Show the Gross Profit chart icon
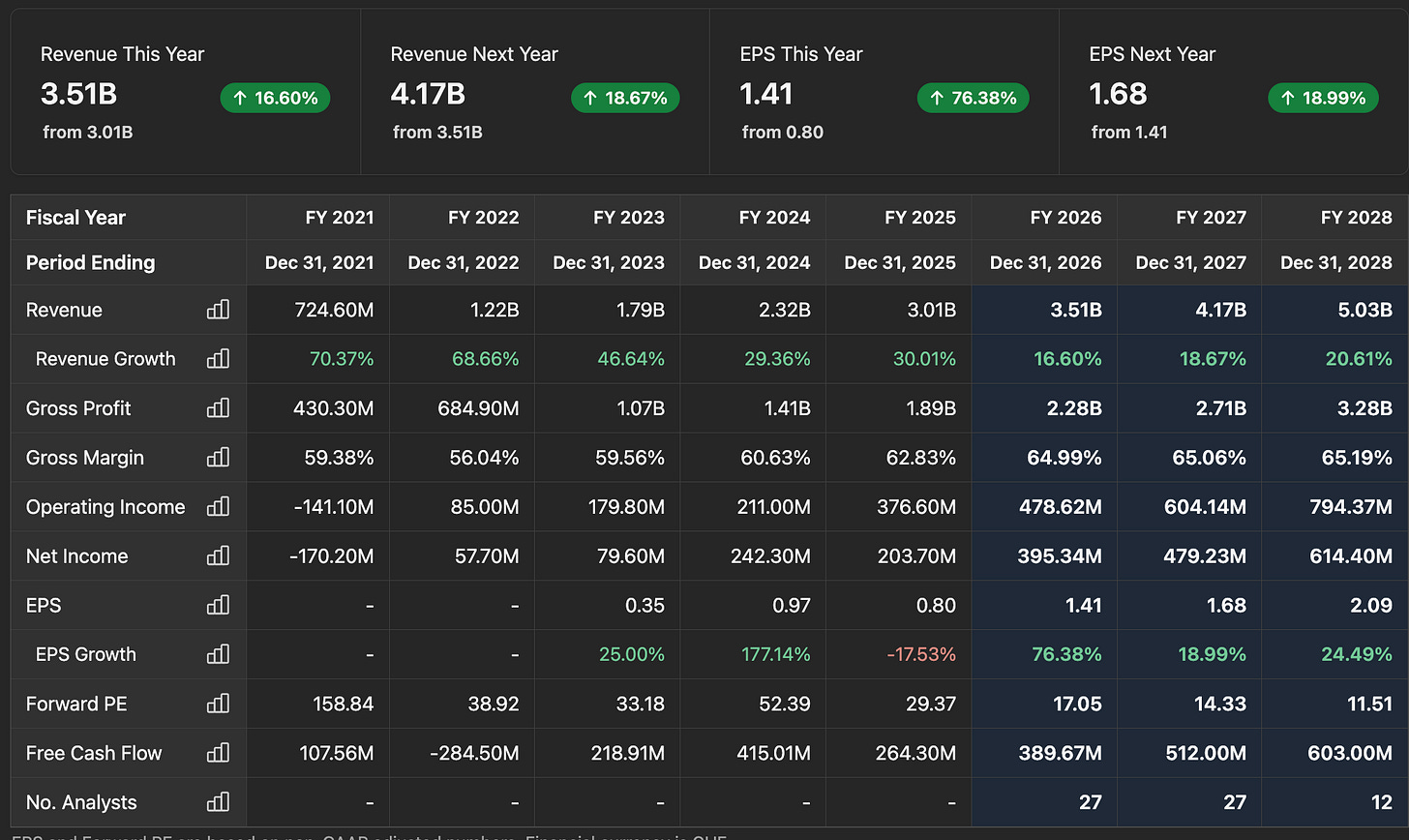The width and height of the screenshot is (1409, 840). (219, 408)
